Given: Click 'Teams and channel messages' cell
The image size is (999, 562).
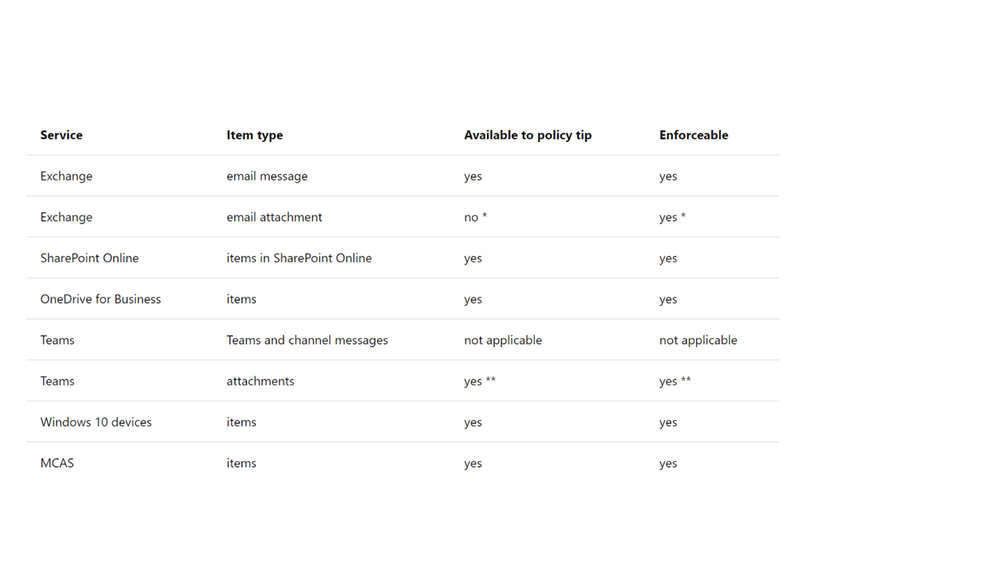Looking at the screenshot, I should (307, 340).
